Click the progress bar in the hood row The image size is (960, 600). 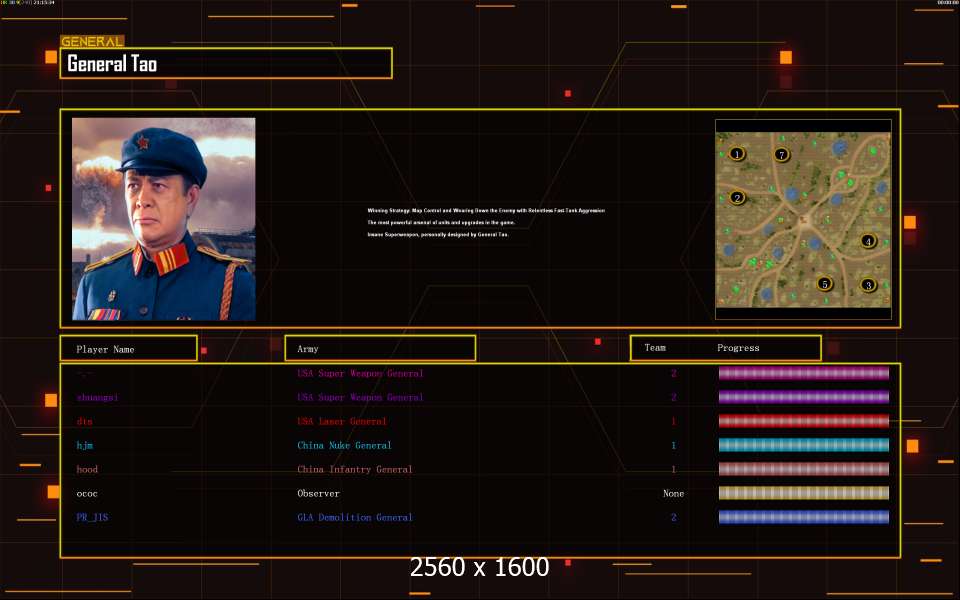(x=804, y=469)
